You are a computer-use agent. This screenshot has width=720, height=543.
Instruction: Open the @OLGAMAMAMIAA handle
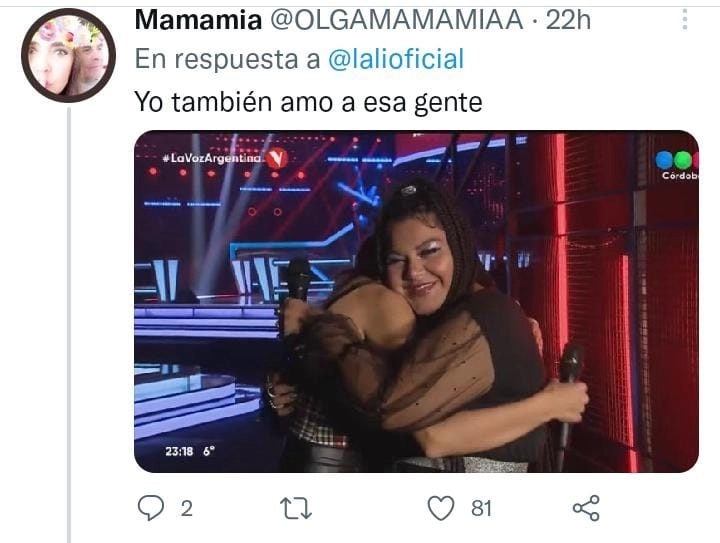(x=397, y=20)
